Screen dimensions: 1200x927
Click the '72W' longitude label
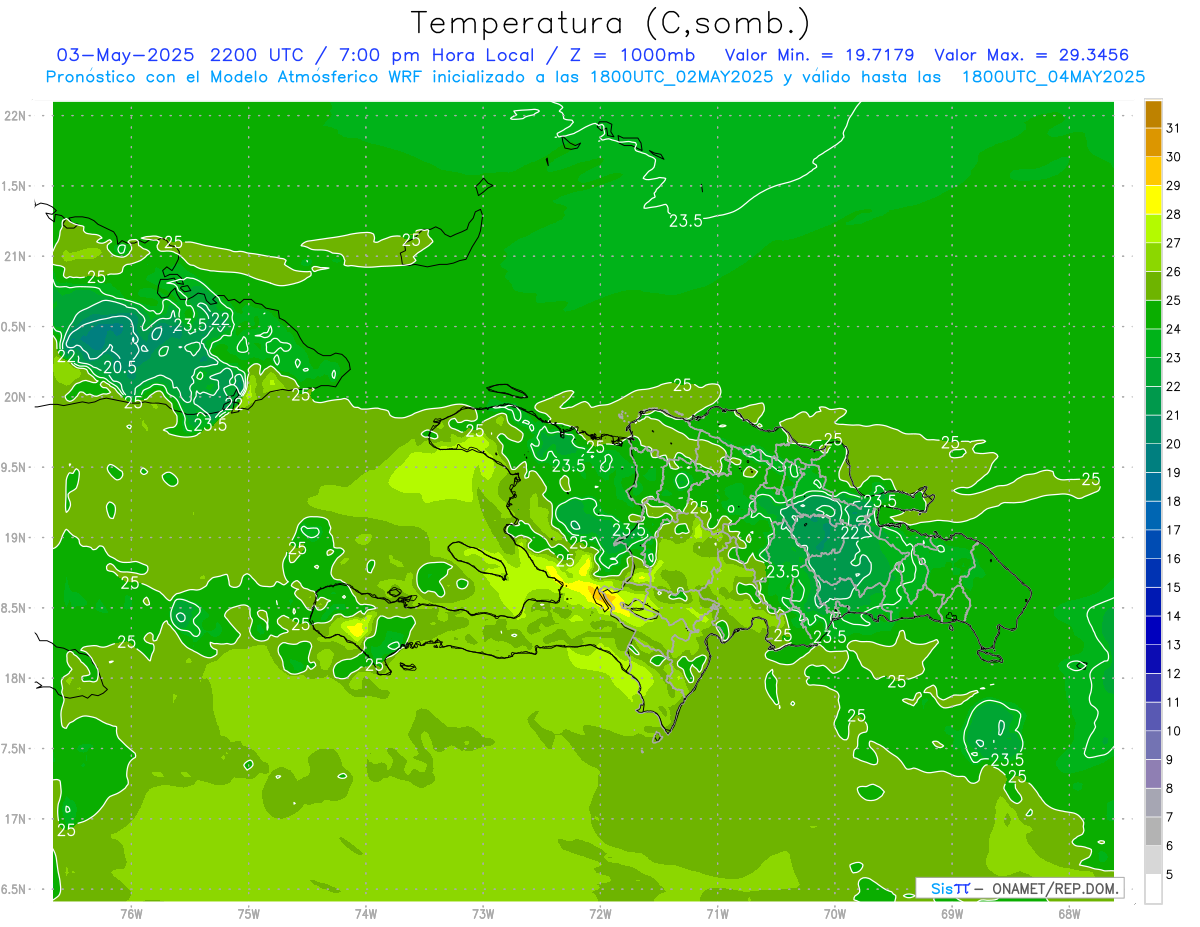[x=600, y=914]
